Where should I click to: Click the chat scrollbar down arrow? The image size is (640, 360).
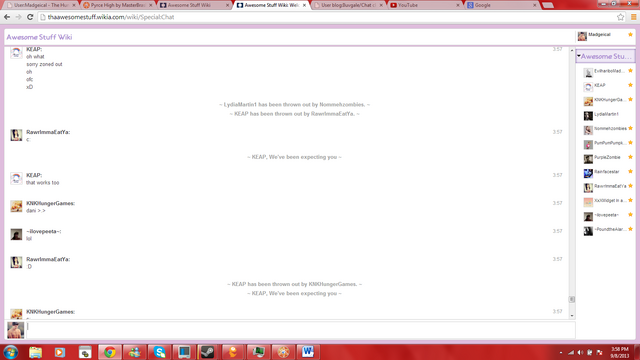(x=572, y=316)
